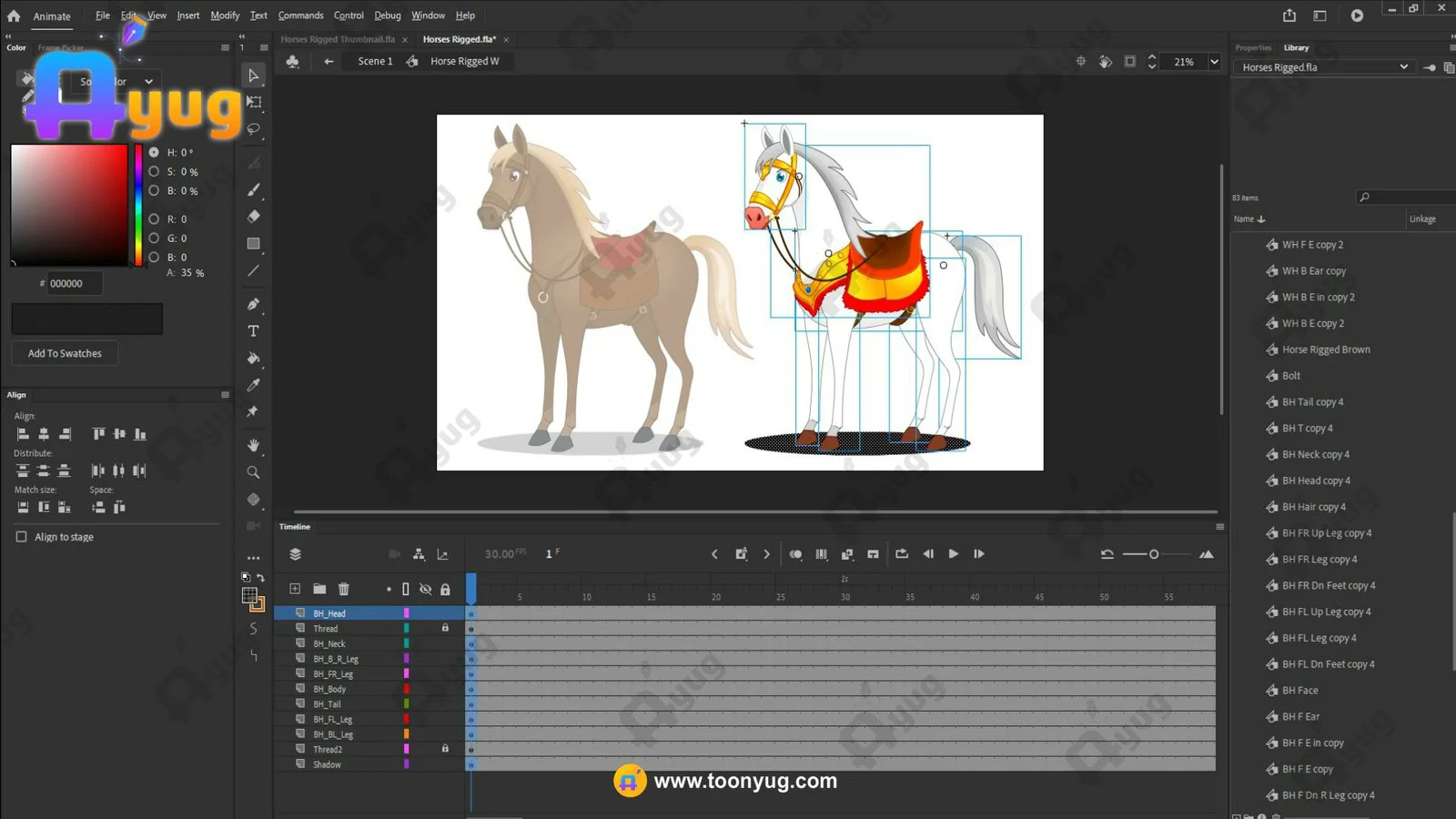Screen dimensions: 1456x819
Task: Select the H hue radio button
Action: pos(154,153)
